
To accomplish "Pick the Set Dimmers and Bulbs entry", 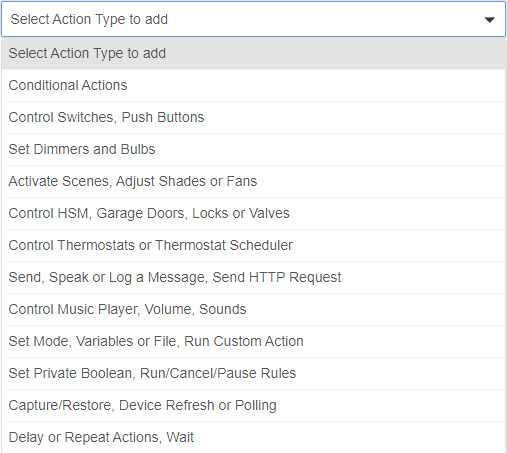I will (x=253, y=149).
